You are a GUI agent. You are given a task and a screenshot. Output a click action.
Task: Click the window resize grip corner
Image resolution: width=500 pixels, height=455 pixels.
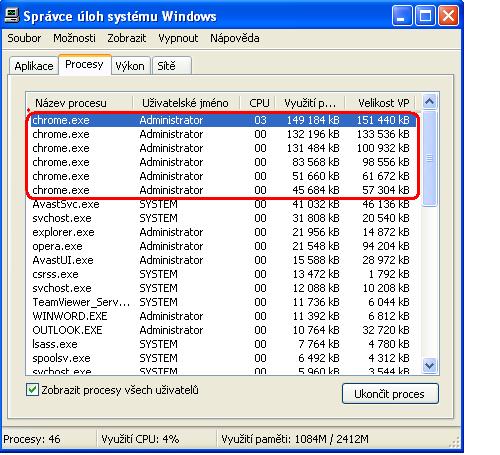[455, 443]
